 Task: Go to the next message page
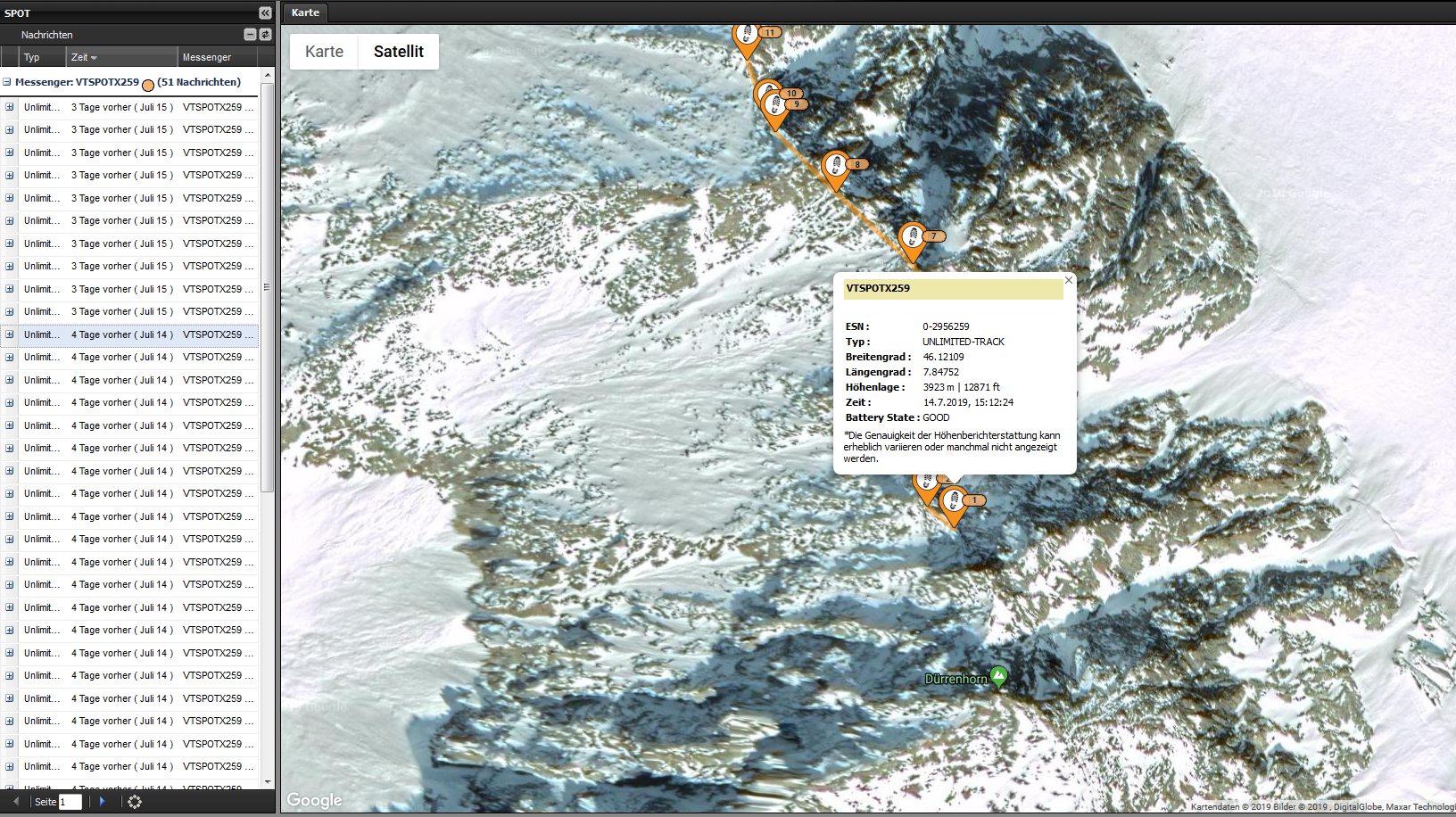click(x=102, y=802)
